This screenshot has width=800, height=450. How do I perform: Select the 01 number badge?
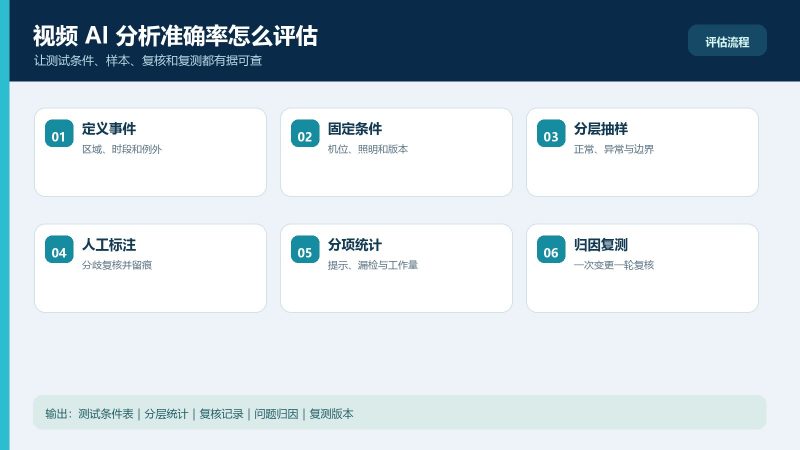pos(59,133)
